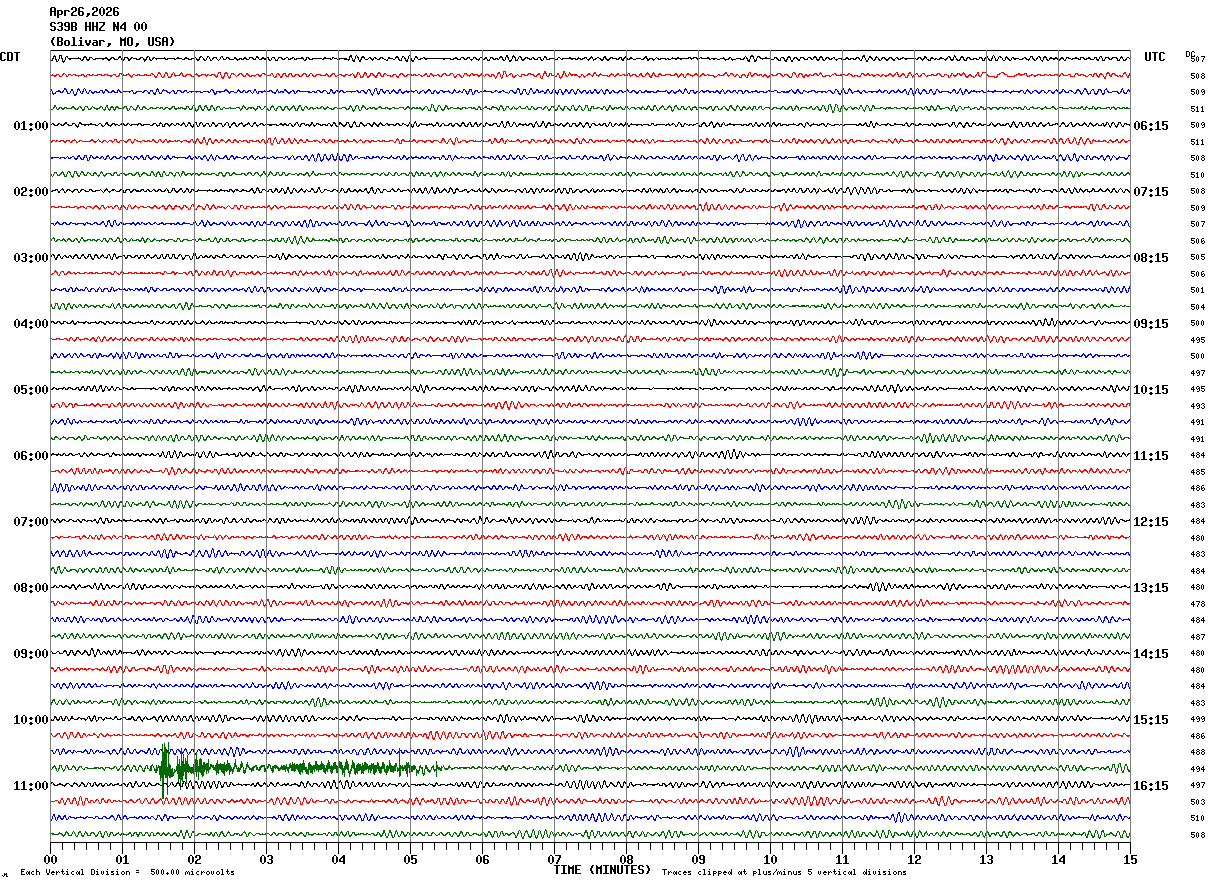Select the S39B HHZ N4 00 station label
Image resolution: width=1210 pixels, height=886 pixels.
98,27
